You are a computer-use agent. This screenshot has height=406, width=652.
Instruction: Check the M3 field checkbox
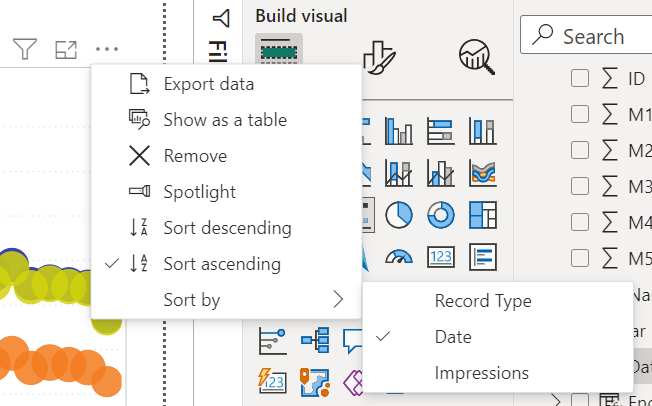pyautogui.click(x=580, y=186)
